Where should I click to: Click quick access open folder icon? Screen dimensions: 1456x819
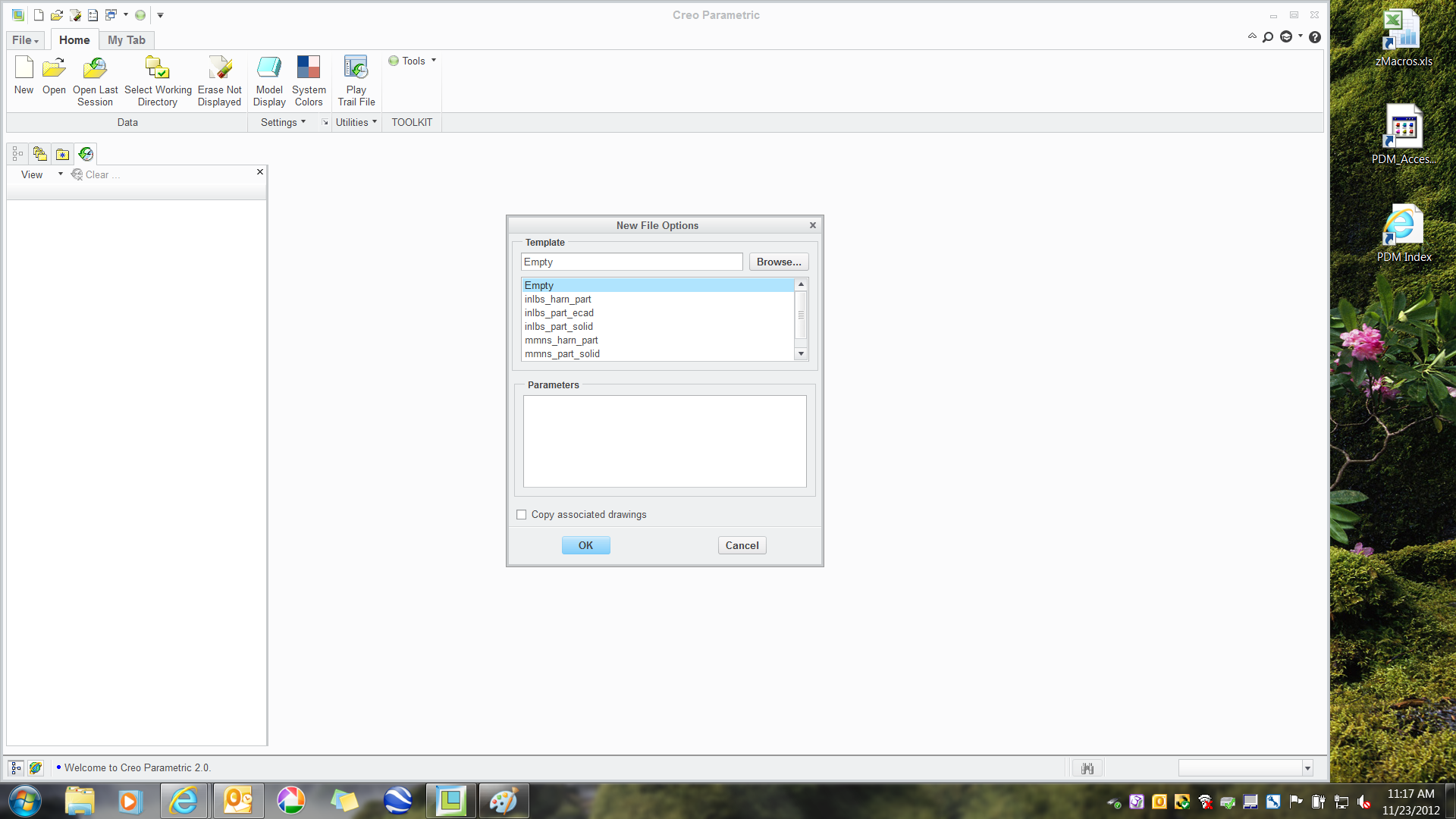57,15
